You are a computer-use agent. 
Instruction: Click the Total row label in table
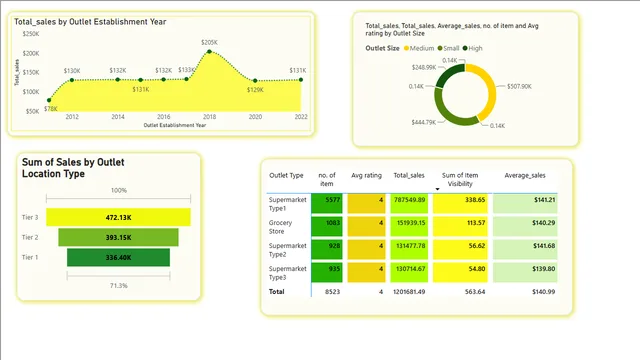tap(276, 291)
